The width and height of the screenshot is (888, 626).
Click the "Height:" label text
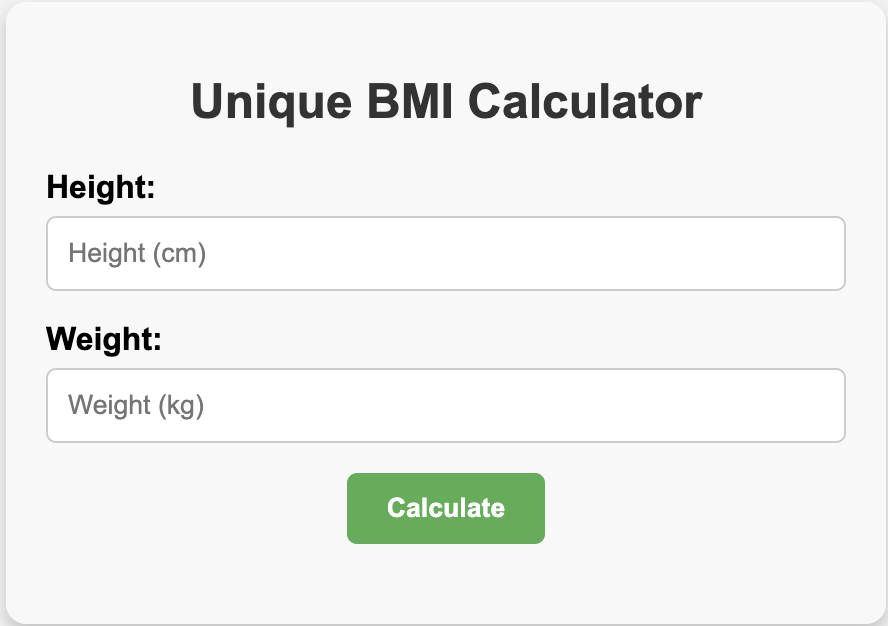tap(101, 187)
